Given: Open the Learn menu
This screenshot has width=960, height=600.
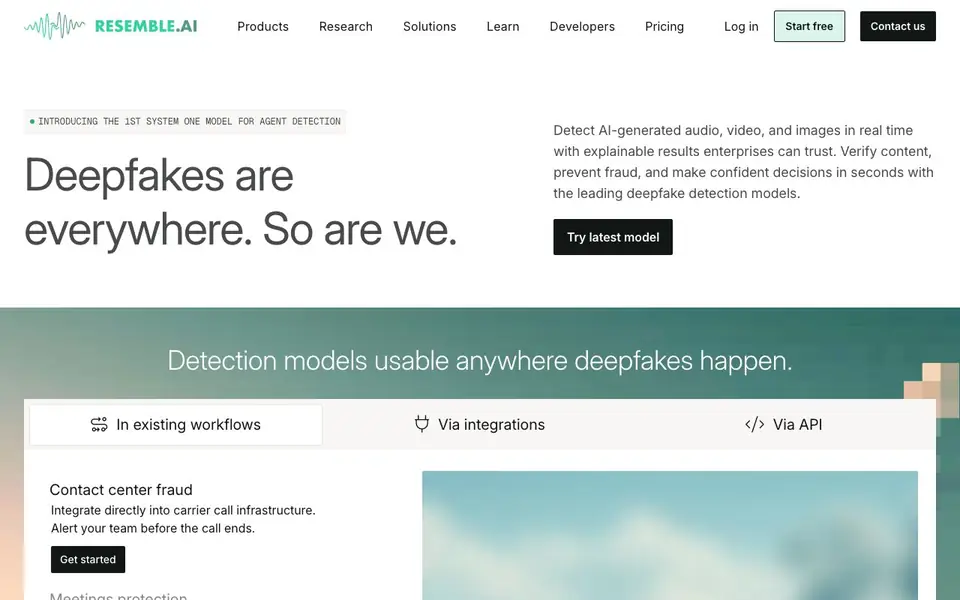Looking at the screenshot, I should pyautogui.click(x=503, y=26).
